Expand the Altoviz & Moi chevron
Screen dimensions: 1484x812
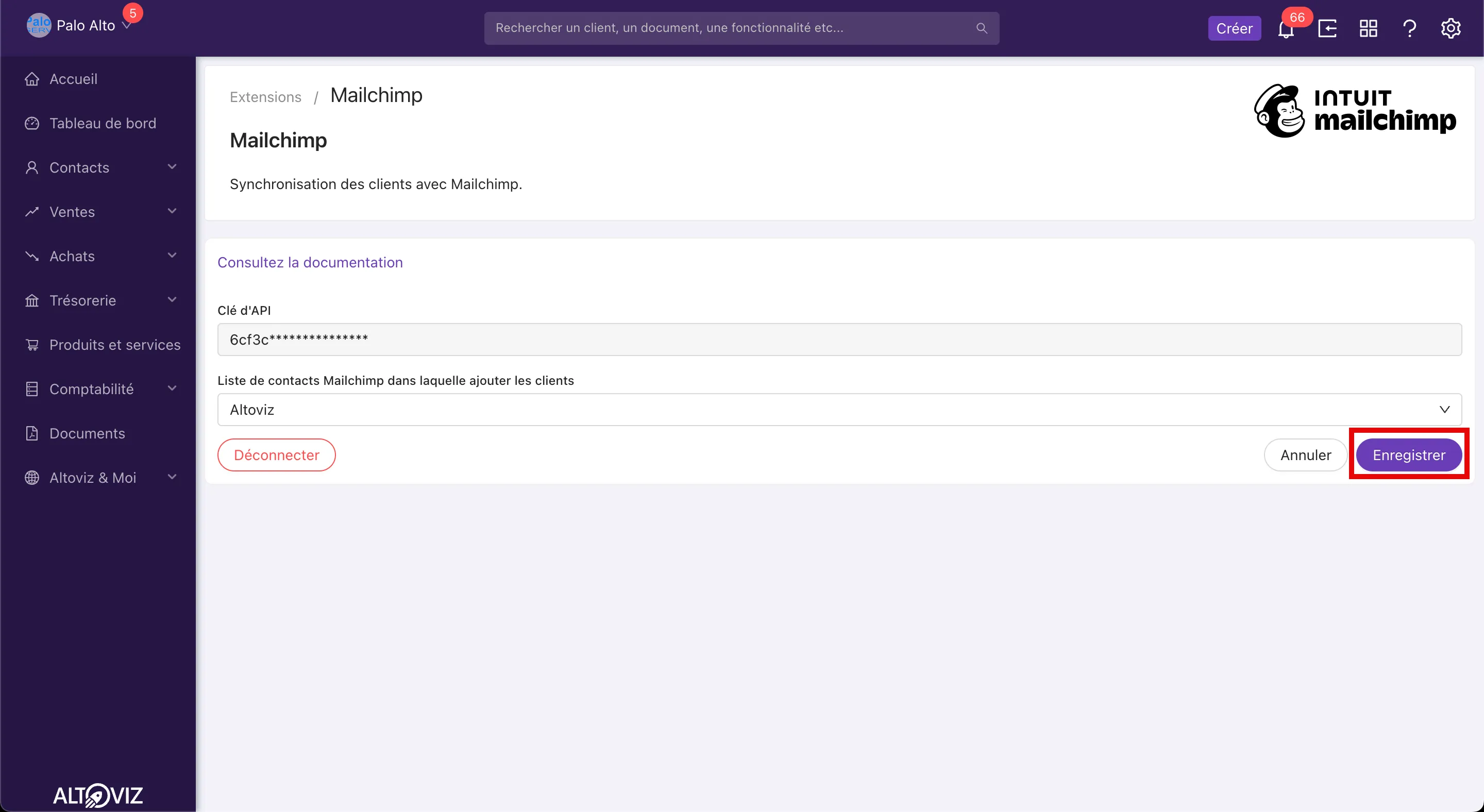[172, 478]
